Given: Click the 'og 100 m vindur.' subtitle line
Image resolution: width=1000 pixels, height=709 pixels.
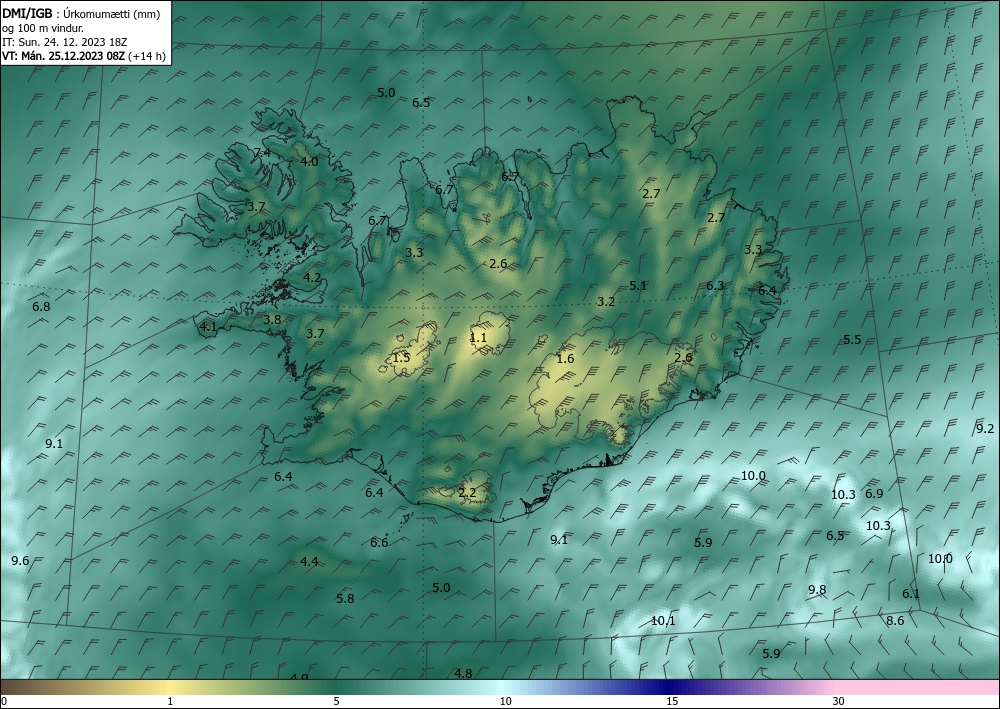Looking at the screenshot, I should [43, 29].
